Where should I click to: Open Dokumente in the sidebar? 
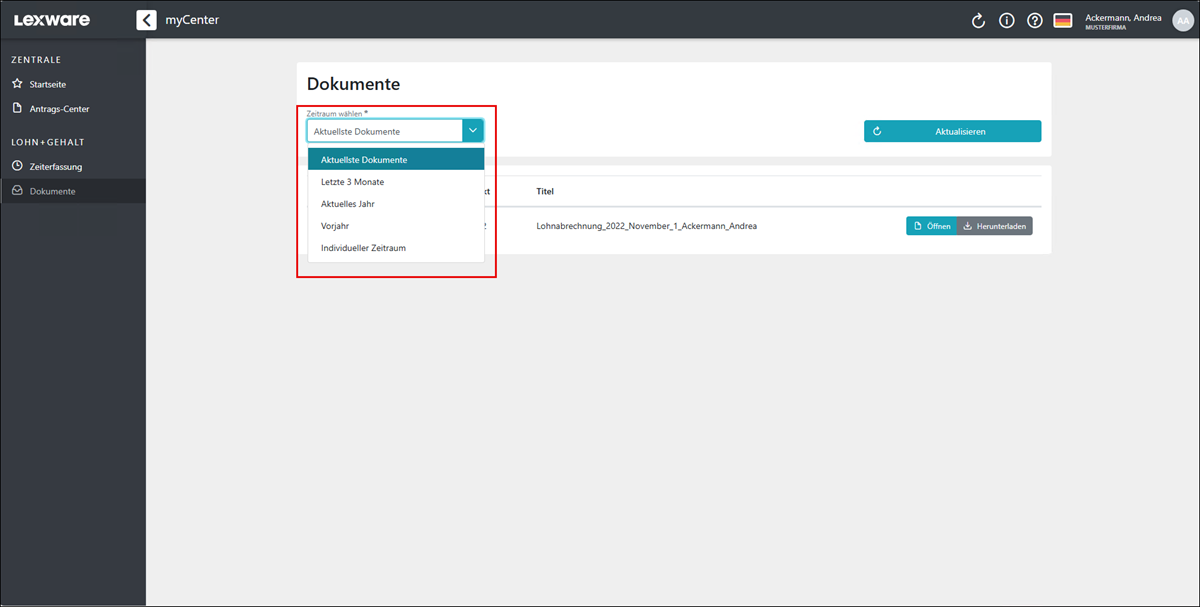[x=52, y=191]
